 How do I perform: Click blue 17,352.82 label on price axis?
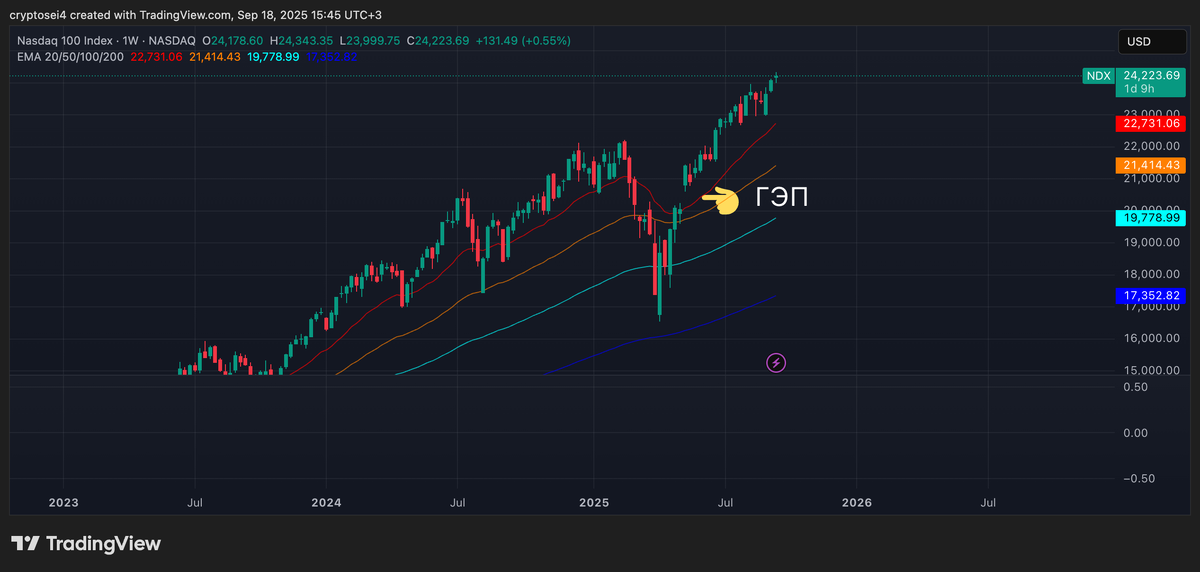(1152, 295)
